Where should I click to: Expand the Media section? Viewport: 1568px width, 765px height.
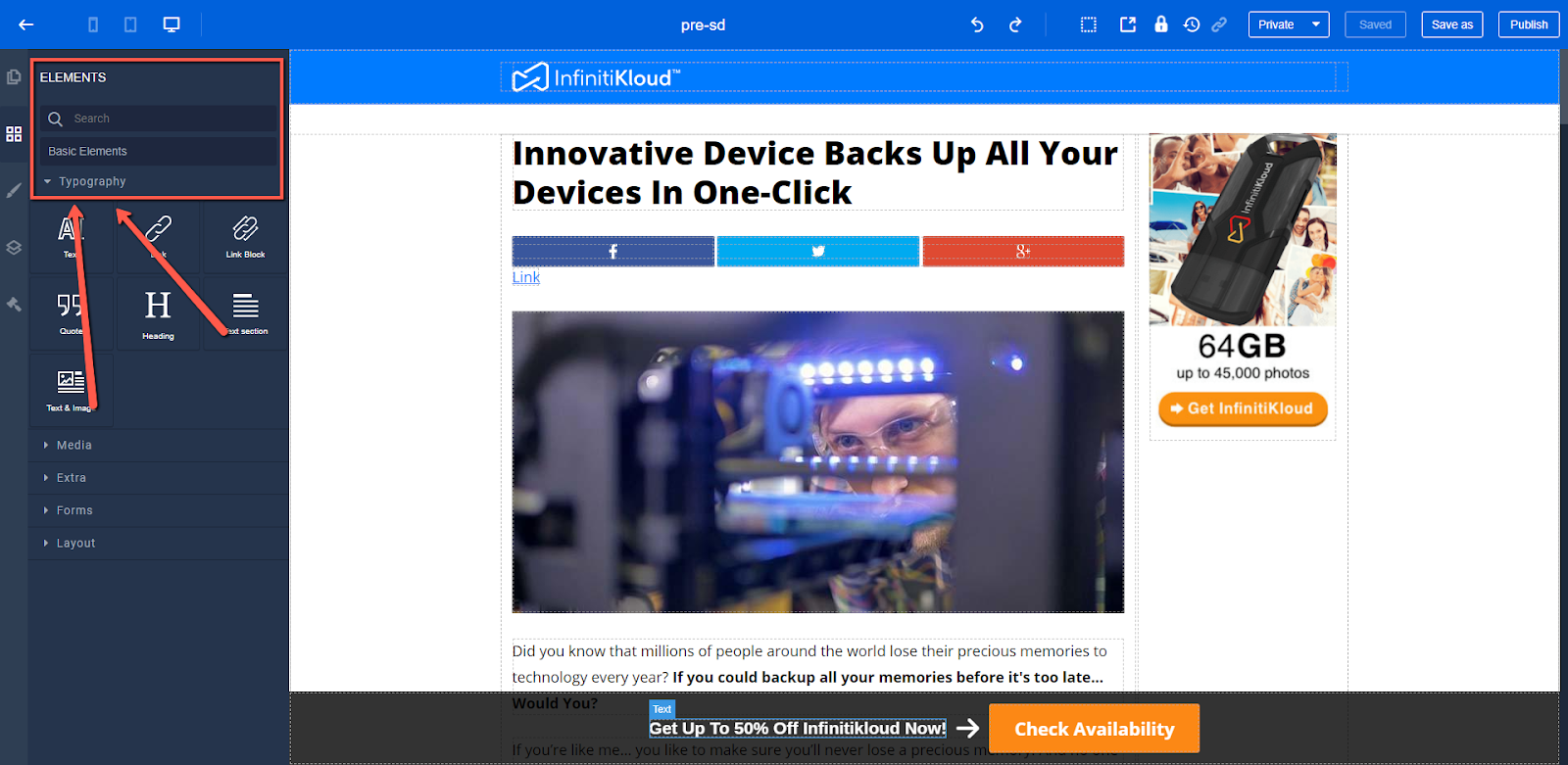(x=158, y=445)
